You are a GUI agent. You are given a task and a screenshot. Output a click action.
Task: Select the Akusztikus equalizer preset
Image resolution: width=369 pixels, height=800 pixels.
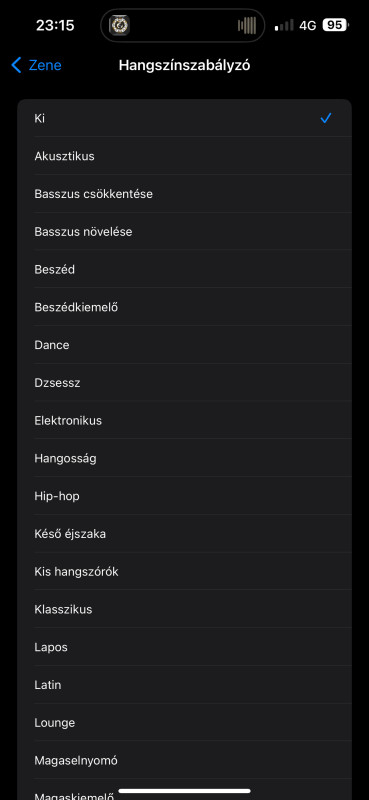click(x=184, y=156)
